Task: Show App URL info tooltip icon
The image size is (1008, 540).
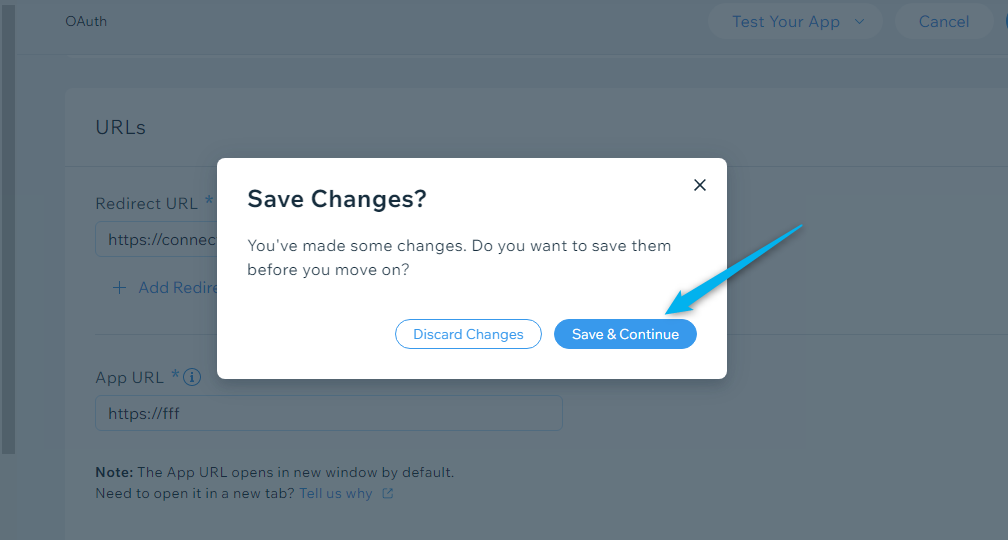Action: [x=192, y=377]
